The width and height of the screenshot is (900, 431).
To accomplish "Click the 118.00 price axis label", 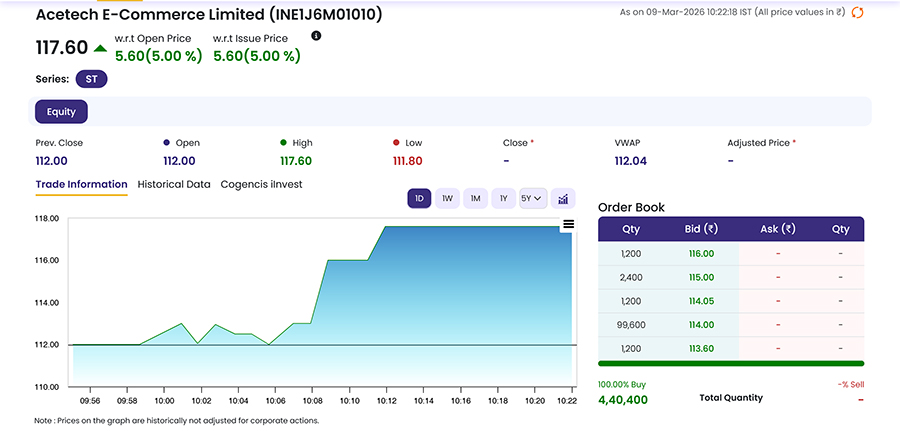I will 47,219.
